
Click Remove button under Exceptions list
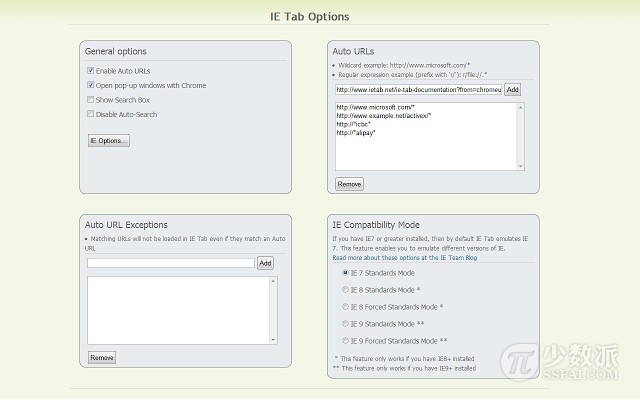point(101,357)
